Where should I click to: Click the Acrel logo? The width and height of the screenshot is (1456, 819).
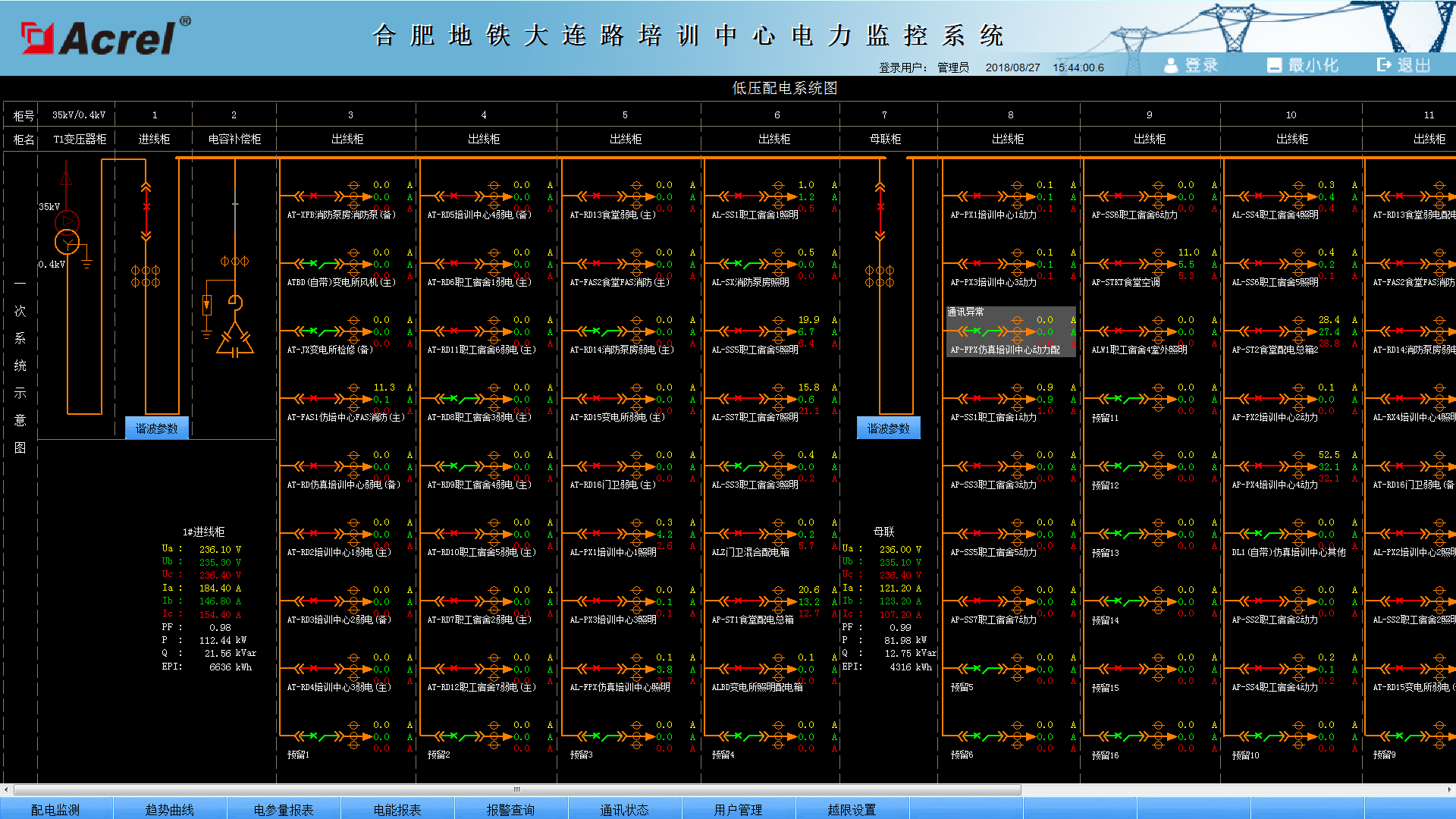(105, 36)
